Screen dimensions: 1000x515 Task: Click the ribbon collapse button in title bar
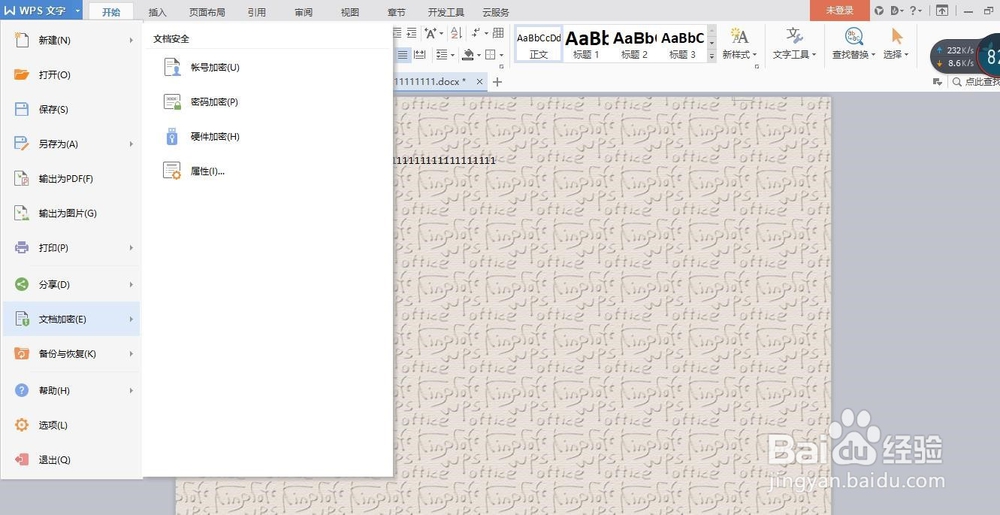tap(942, 10)
